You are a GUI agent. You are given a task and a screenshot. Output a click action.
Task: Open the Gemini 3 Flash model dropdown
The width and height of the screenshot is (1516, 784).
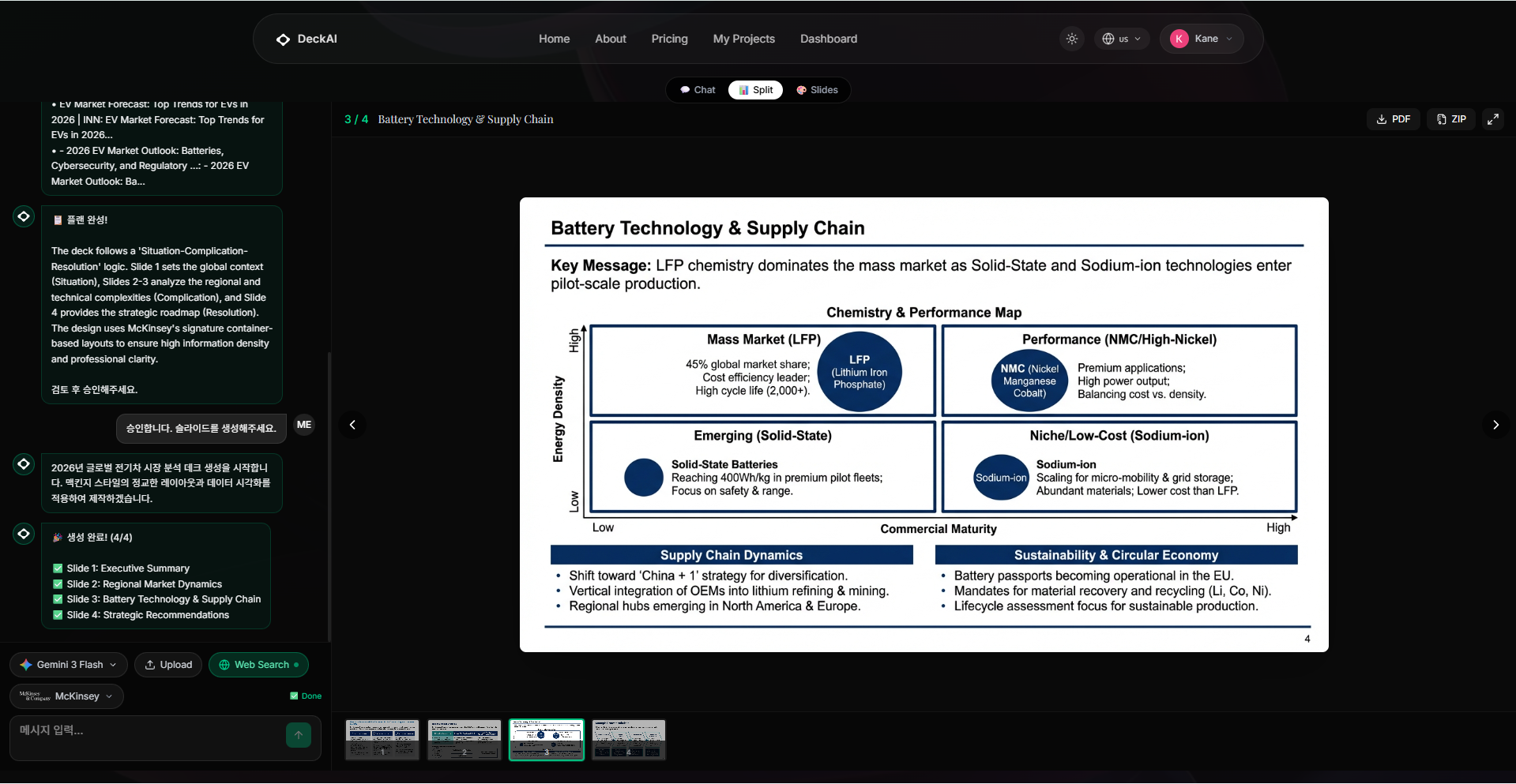tap(68, 665)
